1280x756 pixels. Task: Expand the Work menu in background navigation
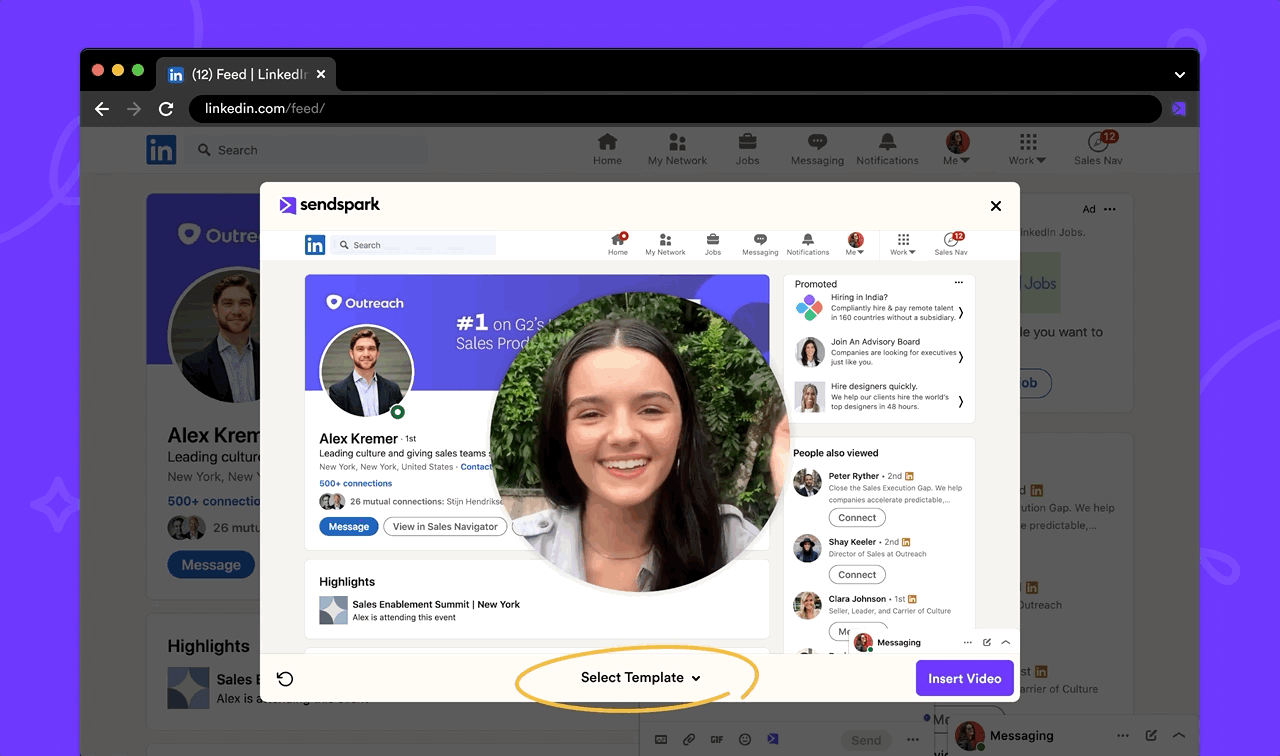coord(1027,149)
